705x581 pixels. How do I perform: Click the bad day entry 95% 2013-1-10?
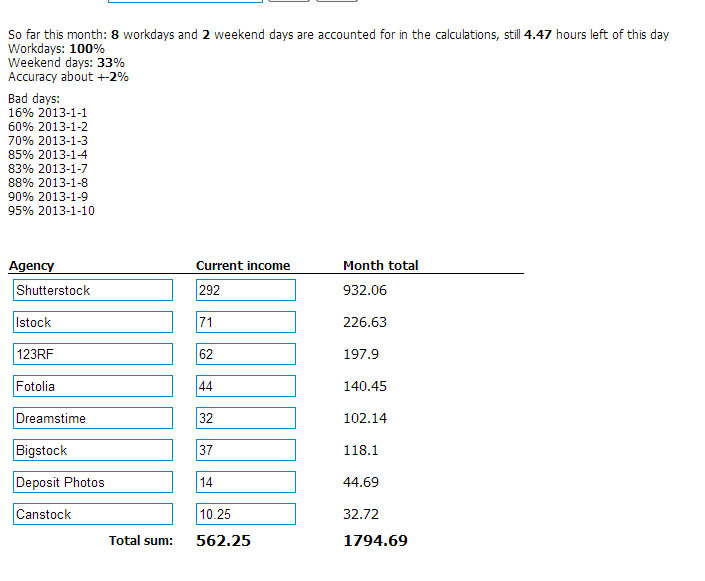51,210
